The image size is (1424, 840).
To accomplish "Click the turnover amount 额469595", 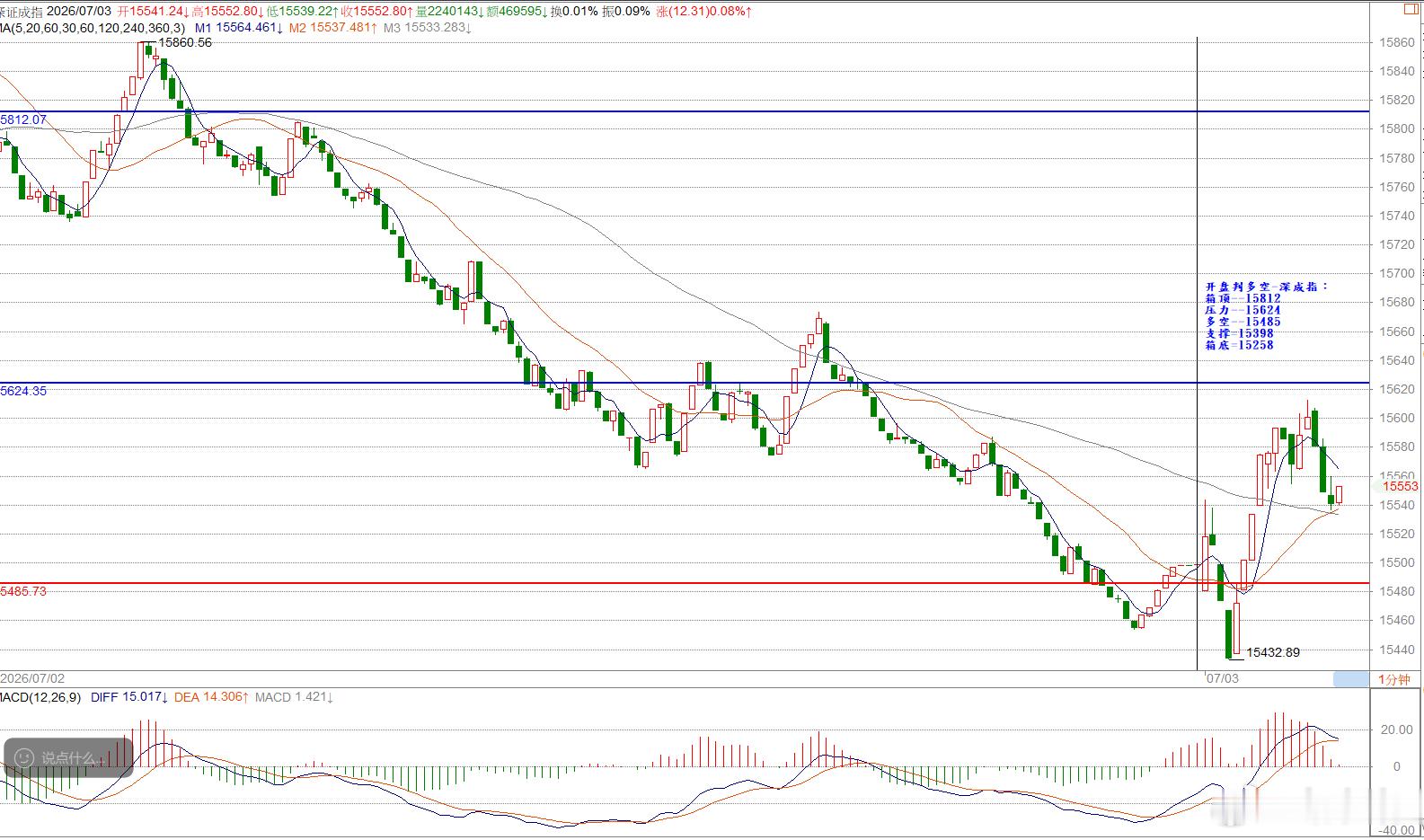I will coord(518,12).
